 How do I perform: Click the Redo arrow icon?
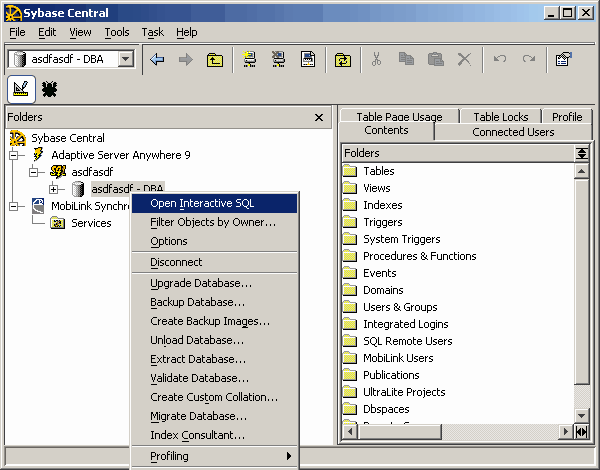(x=529, y=59)
